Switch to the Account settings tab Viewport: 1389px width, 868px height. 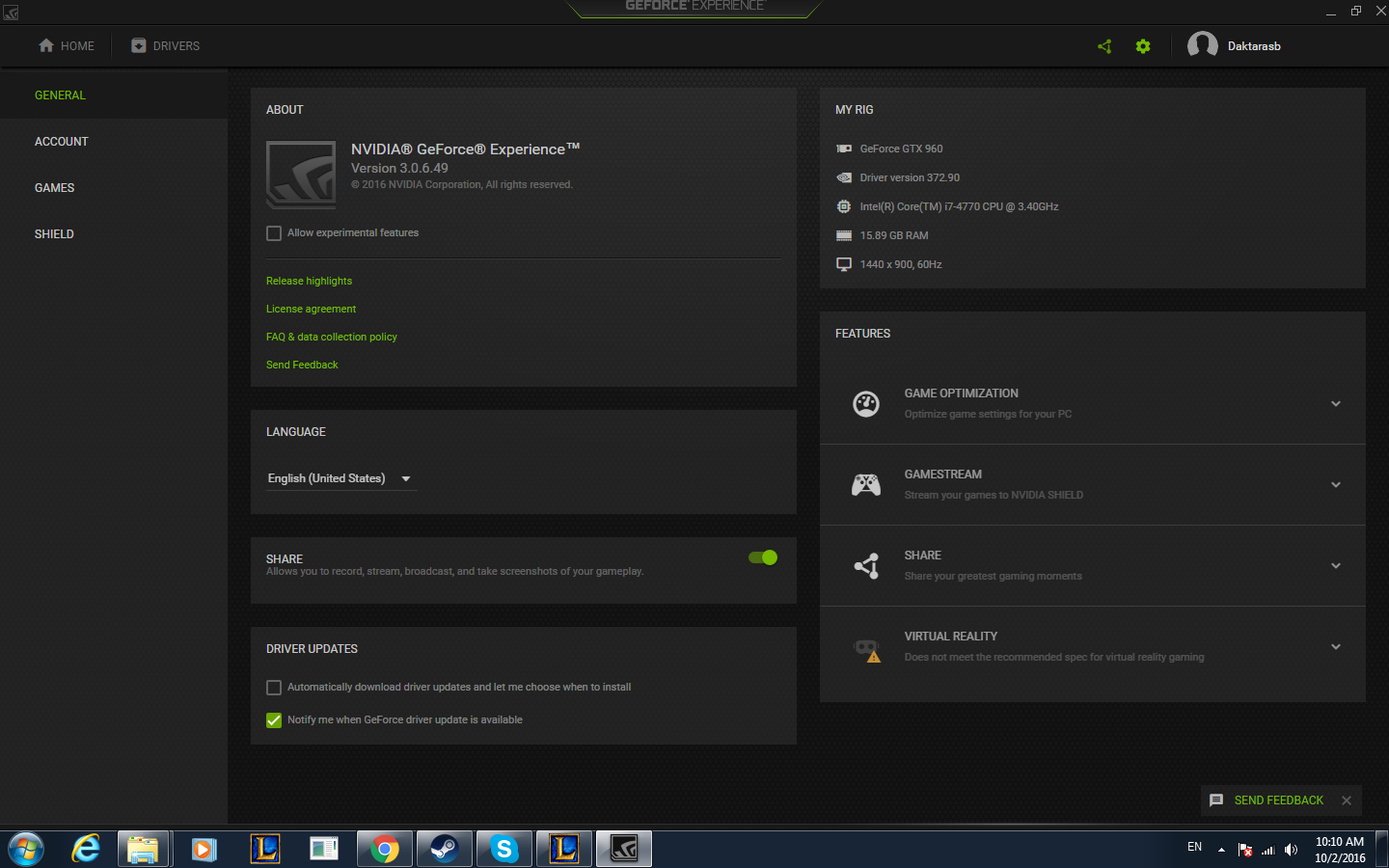(x=62, y=142)
